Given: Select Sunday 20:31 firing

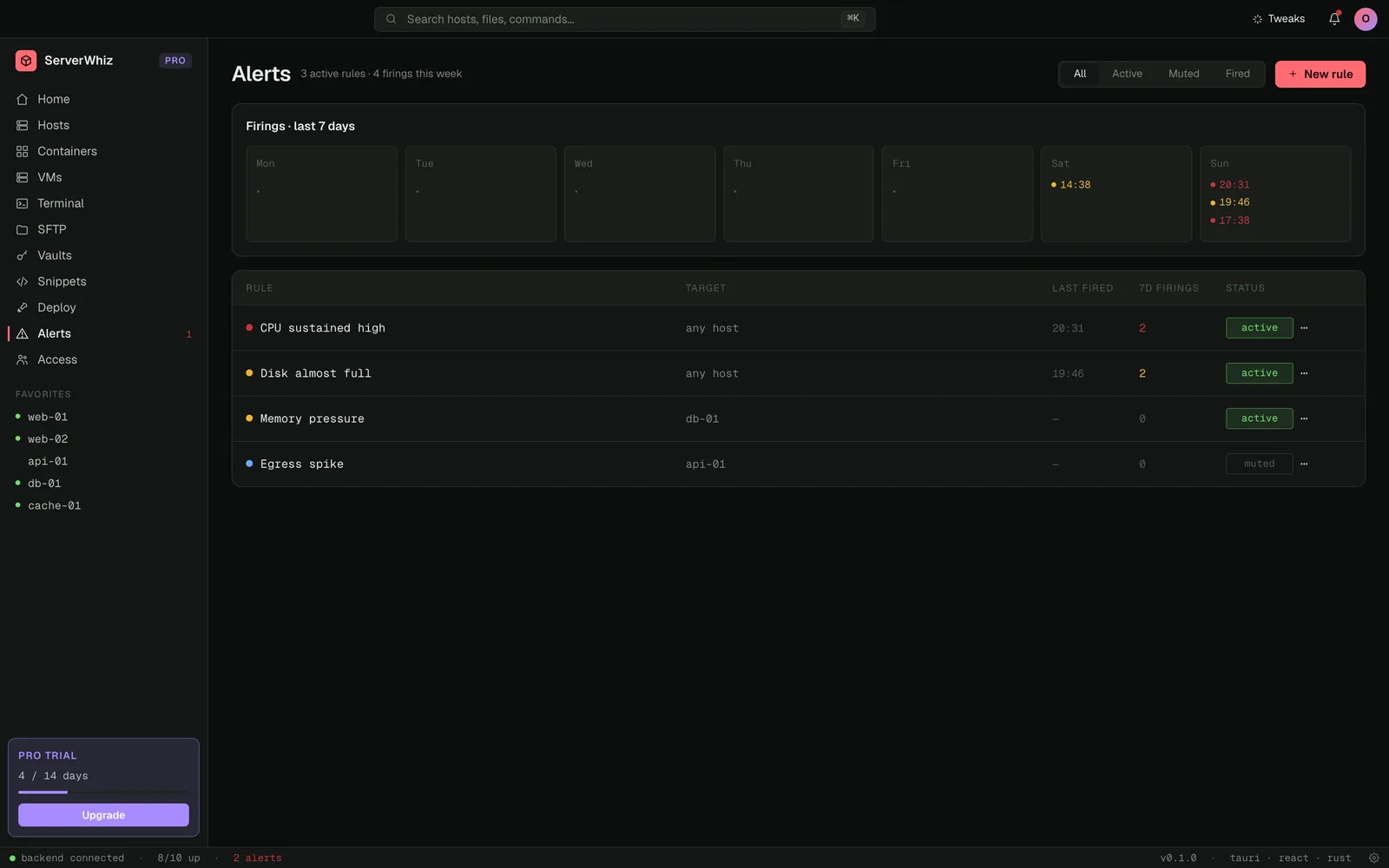Looking at the screenshot, I should click(1230, 185).
